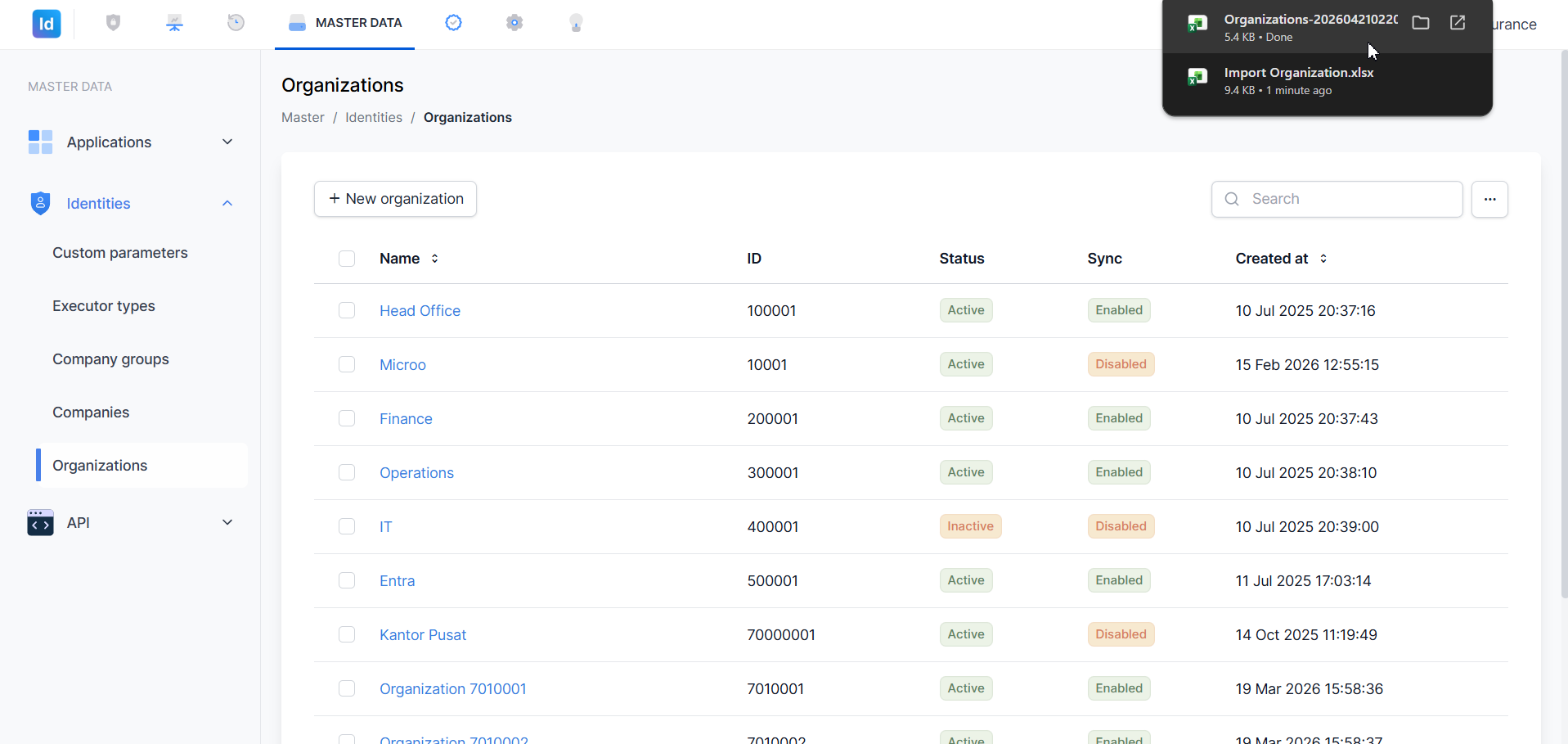Select the Head Office row checkbox
Screen dimensions: 1568x744
coord(347,310)
